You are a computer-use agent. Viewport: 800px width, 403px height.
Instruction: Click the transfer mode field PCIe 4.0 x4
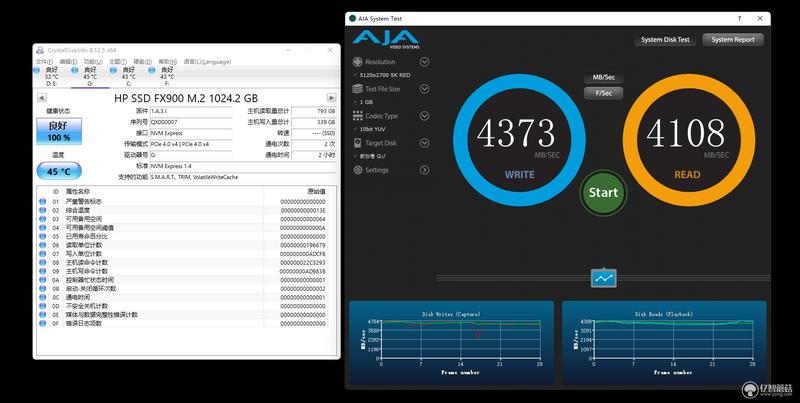pos(190,144)
